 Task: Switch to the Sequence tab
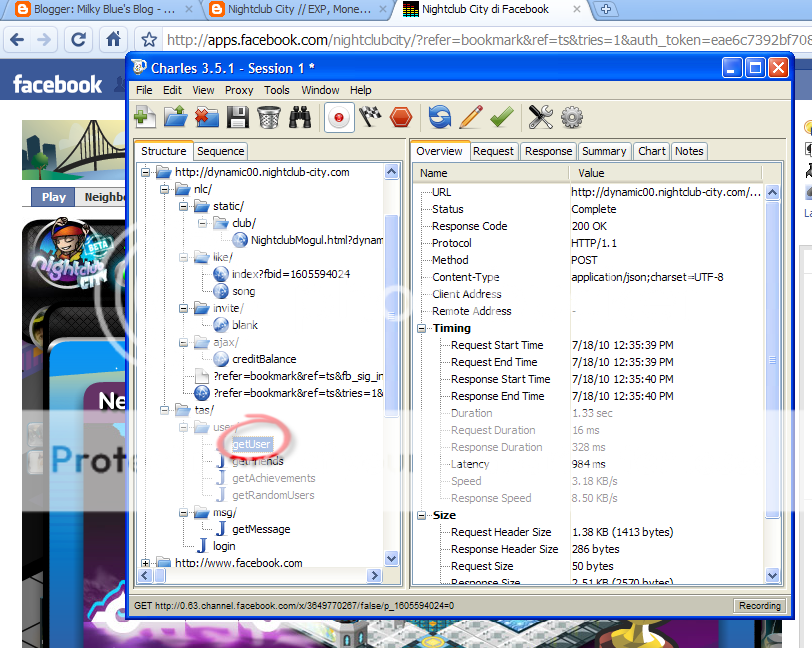[221, 151]
